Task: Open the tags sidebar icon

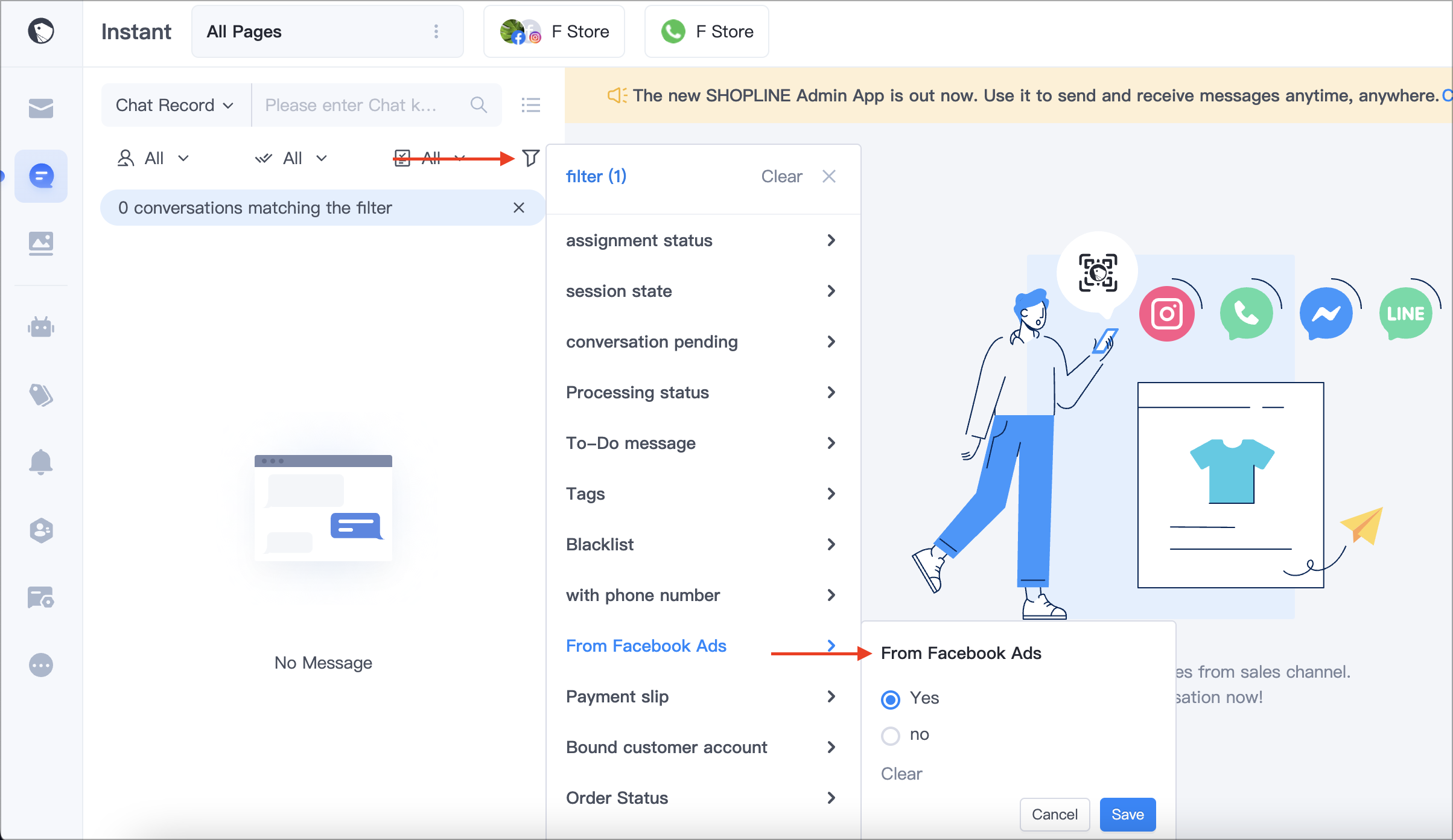Action: tap(41, 395)
